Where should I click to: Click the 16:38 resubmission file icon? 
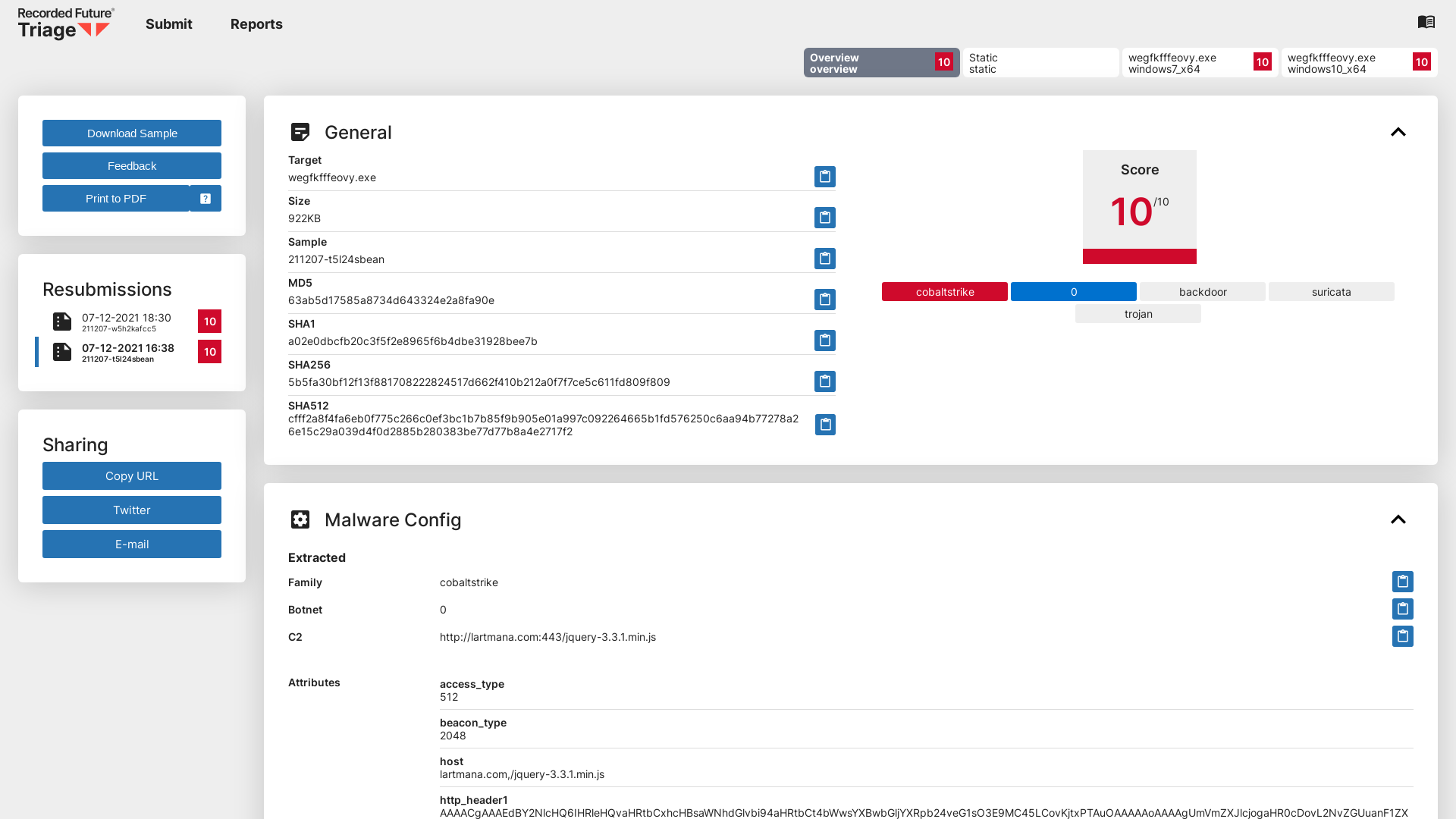point(62,352)
